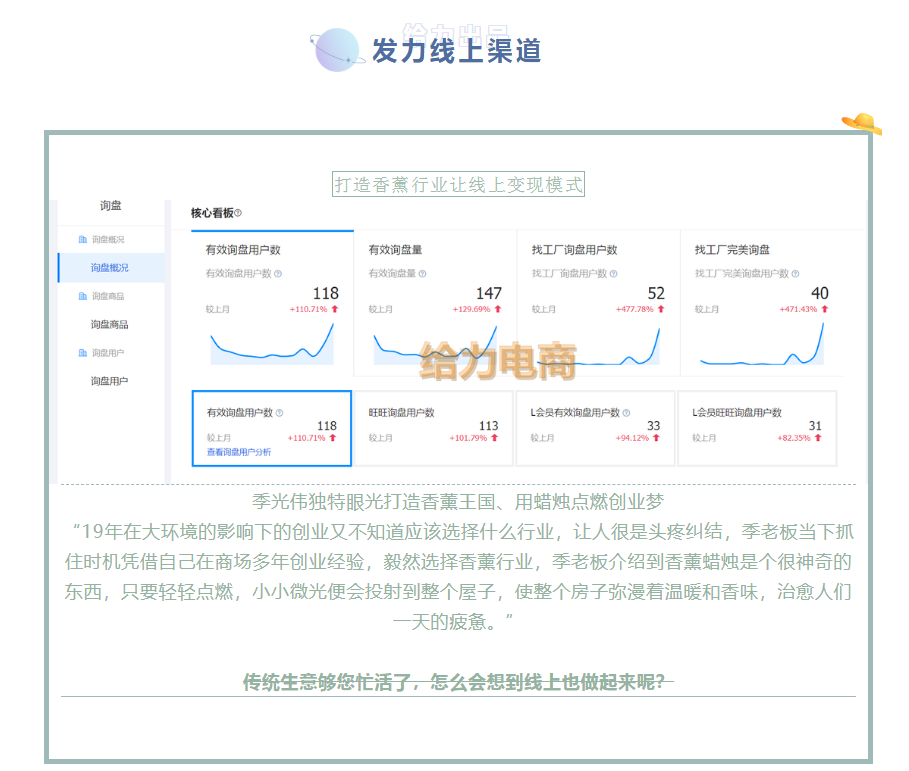Click the 询盘概况 section icon in sidebar

[x=83, y=240]
